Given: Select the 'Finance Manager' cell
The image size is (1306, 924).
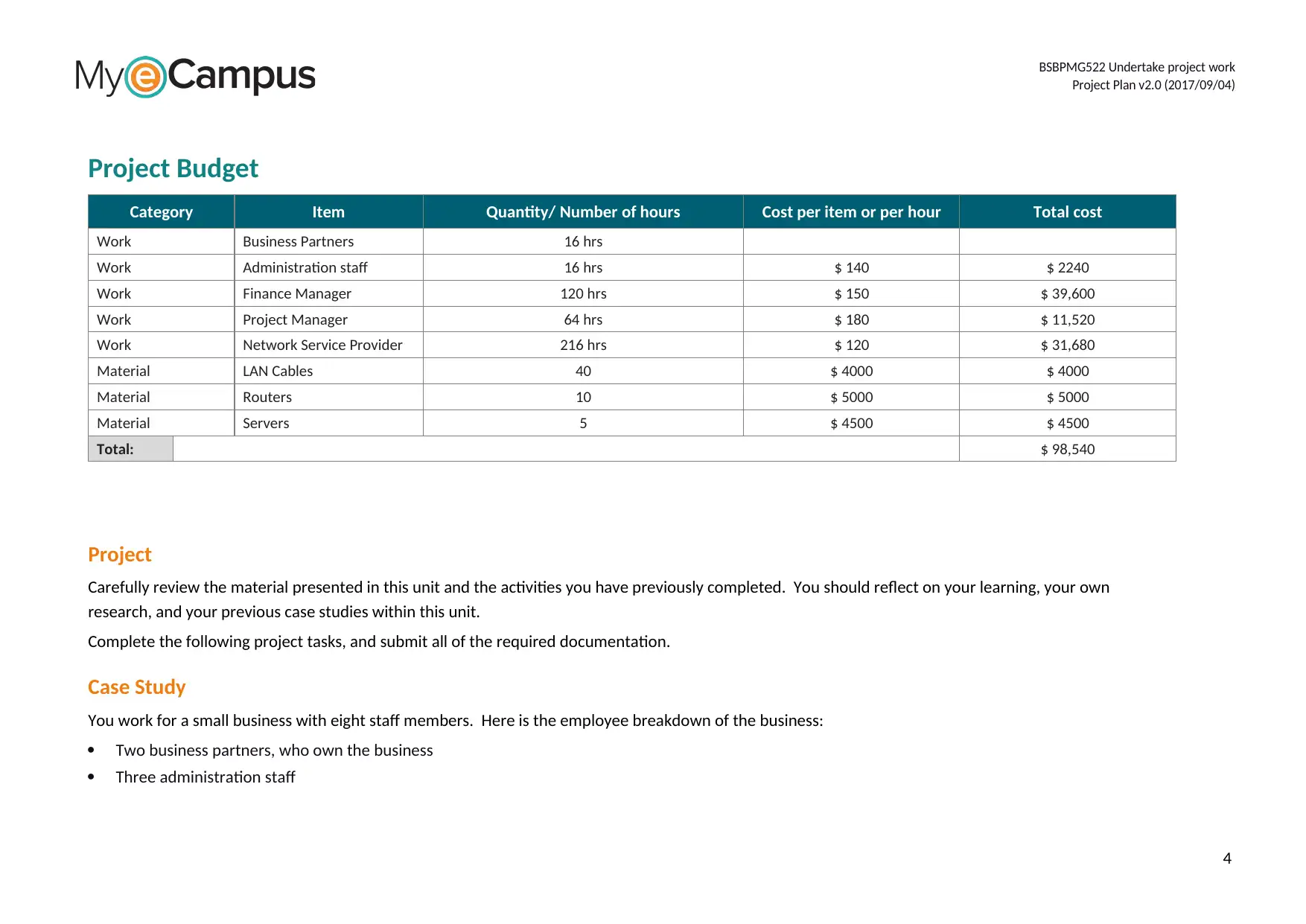Looking at the screenshot, I should pyautogui.click(x=328, y=293).
